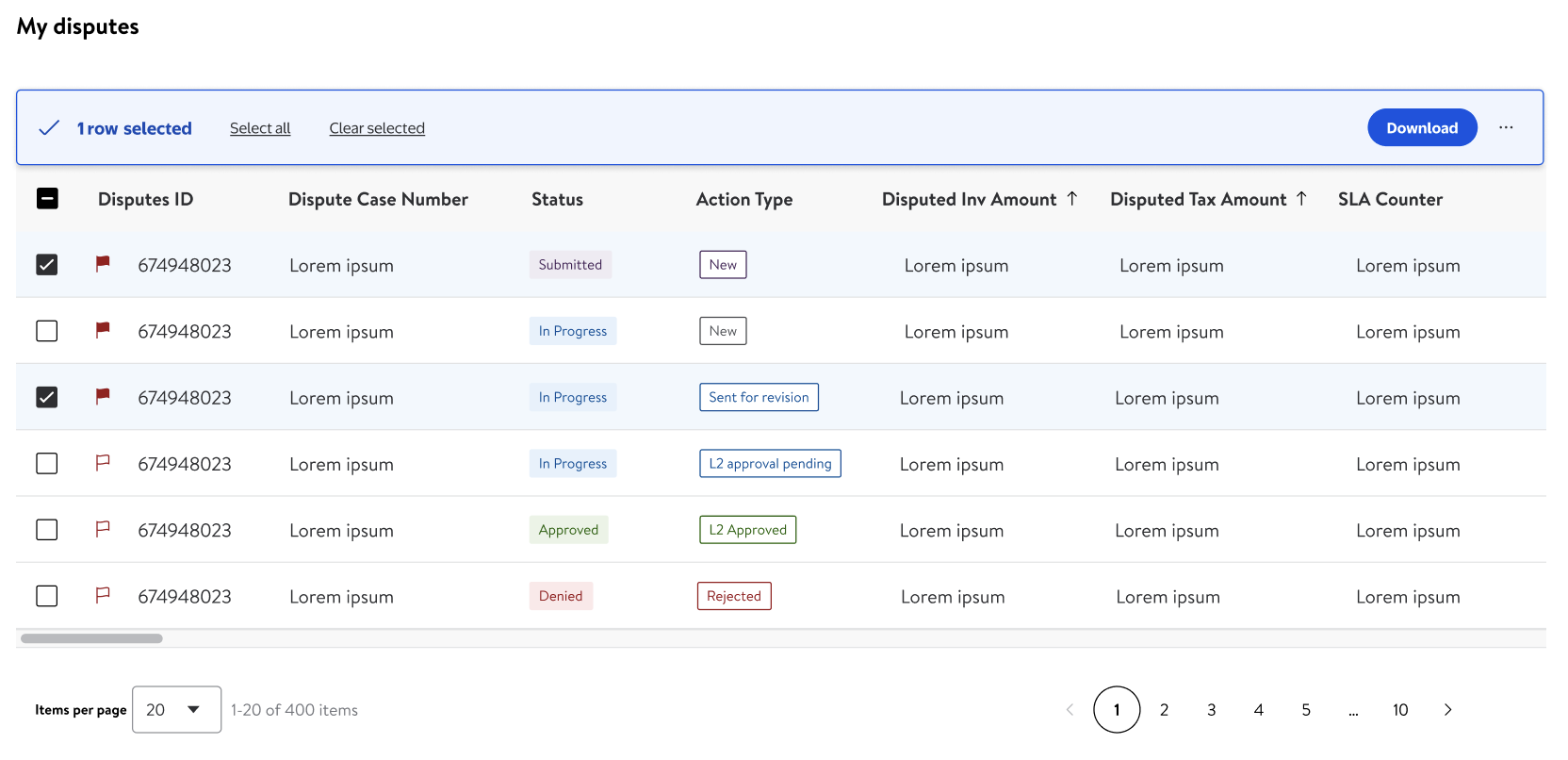Sort by Disputed Inv Amount arrow
The image size is (1568, 760).
[x=1072, y=199]
